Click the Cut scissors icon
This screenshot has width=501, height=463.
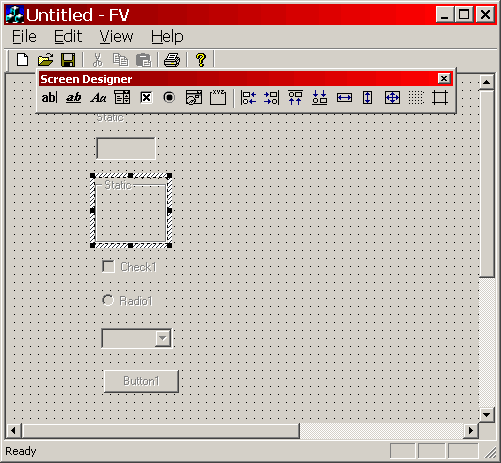click(x=97, y=60)
